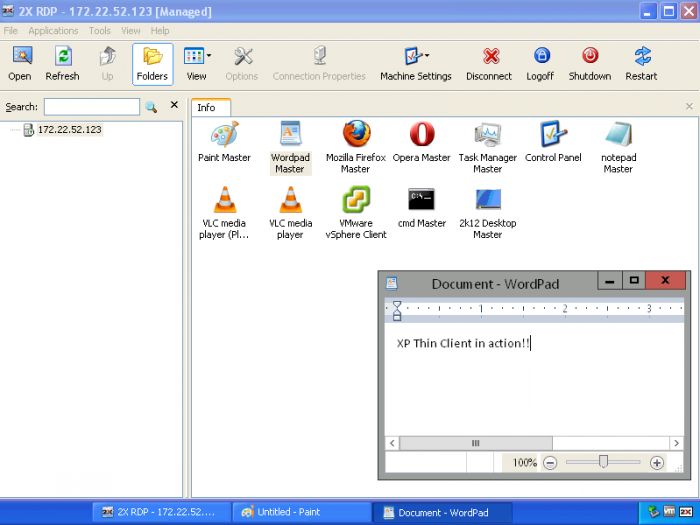The image size is (700, 525).
Task: Click WordPad horizontal scrollbar left arrow
Action: click(x=392, y=443)
